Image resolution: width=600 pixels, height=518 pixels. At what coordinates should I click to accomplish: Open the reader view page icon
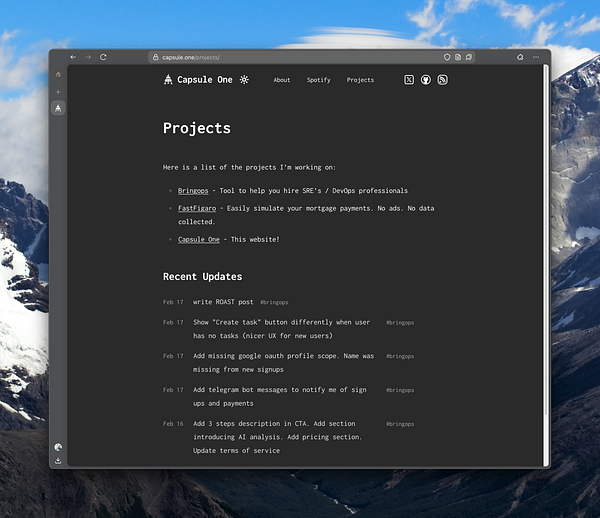click(x=458, y=57)
